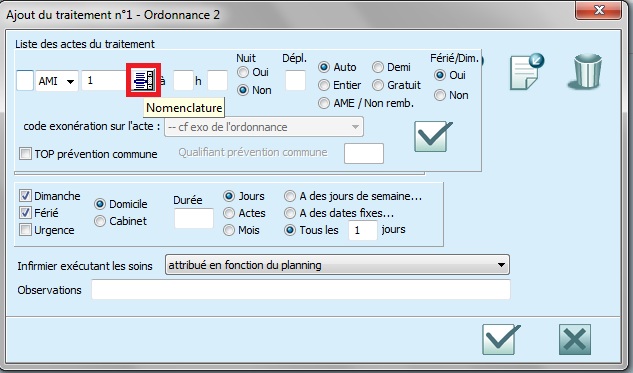633x373 pixels.
Task: Select the Gratuit radio option
Action: pyautogui.click(x=377, y=85)
